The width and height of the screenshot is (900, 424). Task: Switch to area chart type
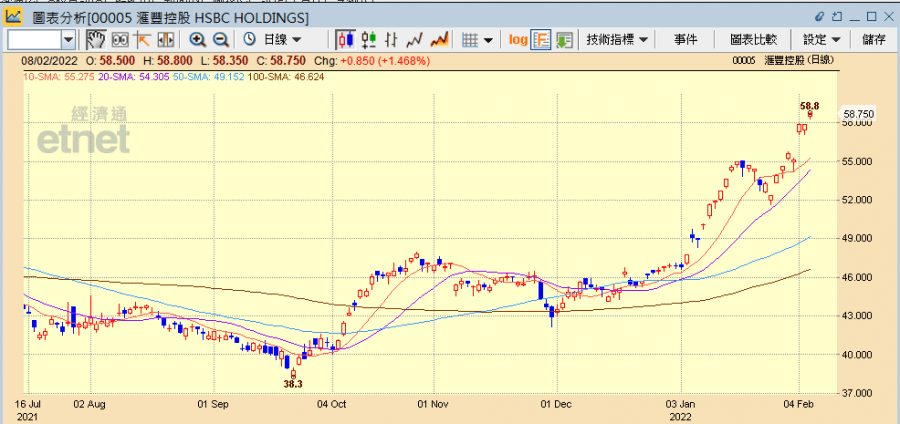click(439, 40)
